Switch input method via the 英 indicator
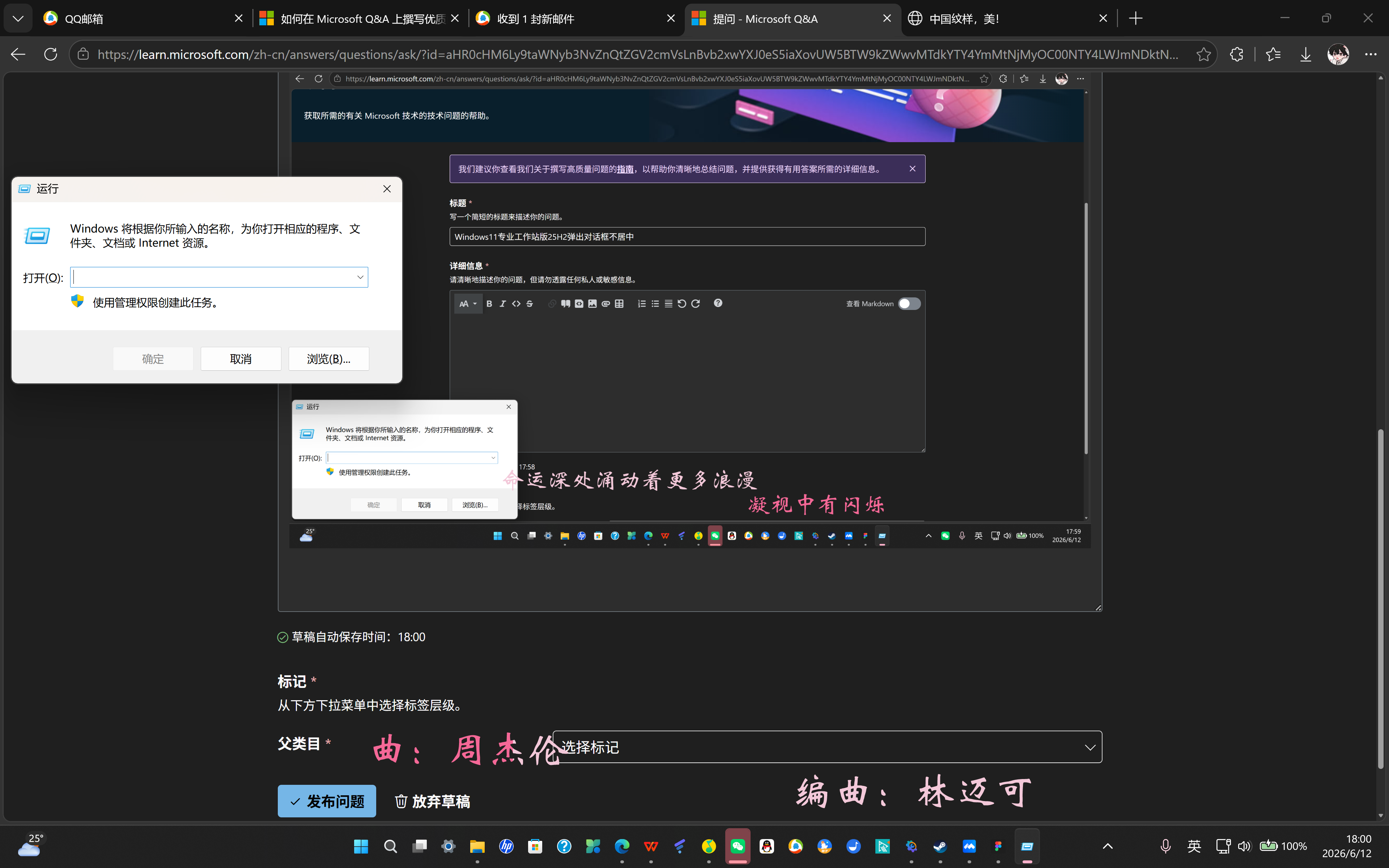This screenshot has height=868, width=1389. coord(1194,846)
